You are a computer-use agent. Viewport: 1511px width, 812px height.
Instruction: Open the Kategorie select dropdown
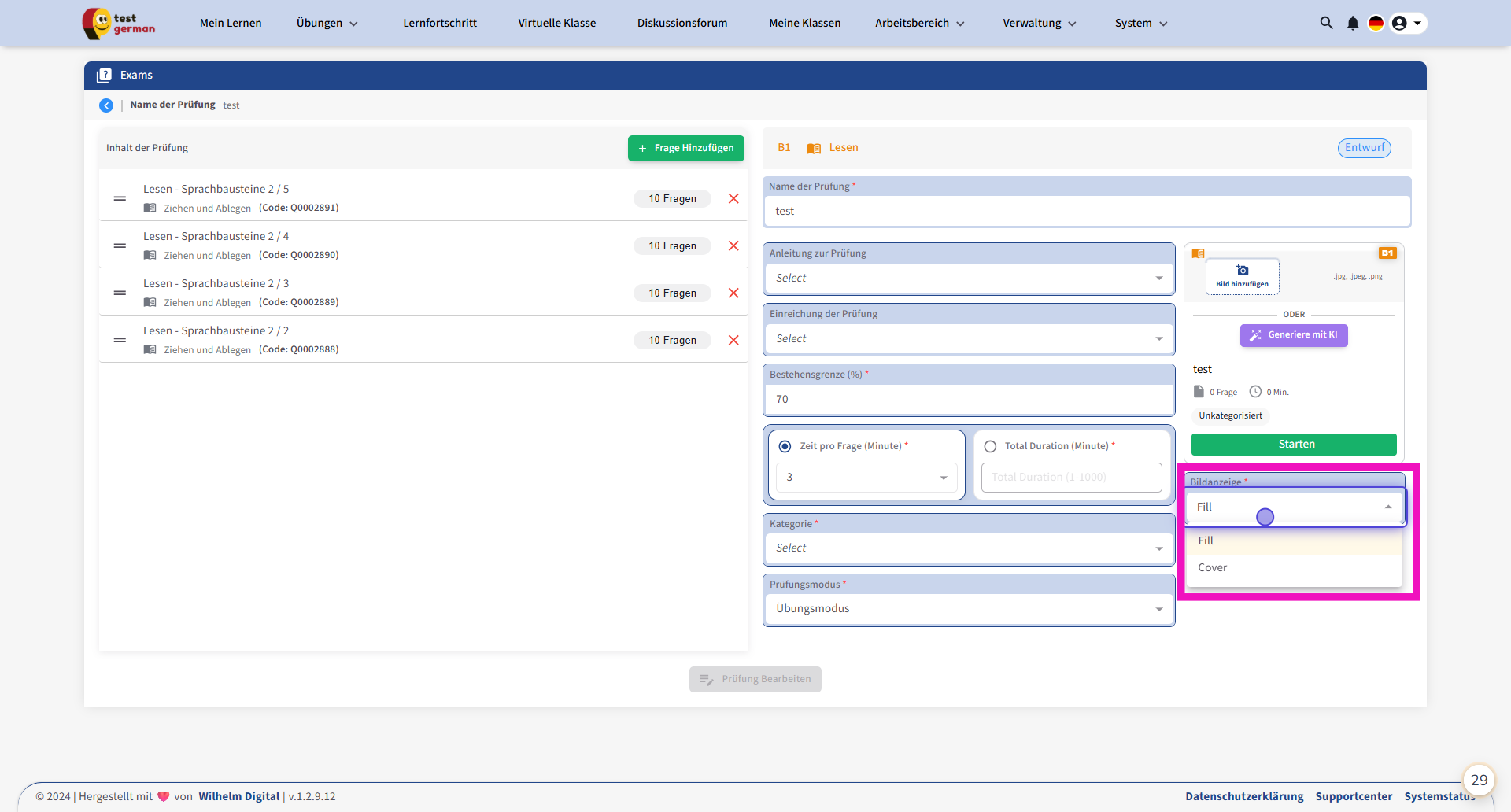(968, 548)
